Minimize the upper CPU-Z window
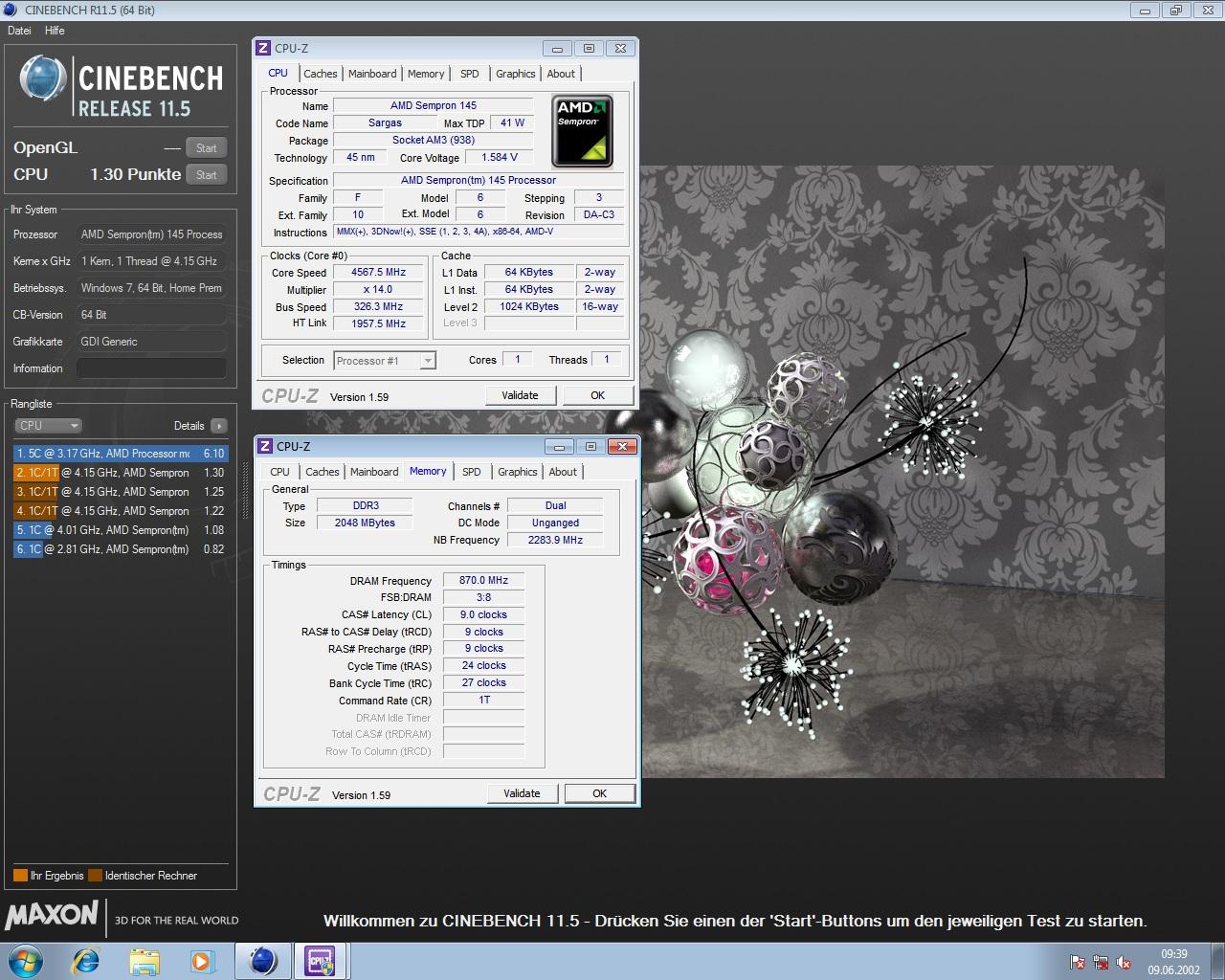The height and width of the screenshot is (980, 1225). [x=557, y=48]
